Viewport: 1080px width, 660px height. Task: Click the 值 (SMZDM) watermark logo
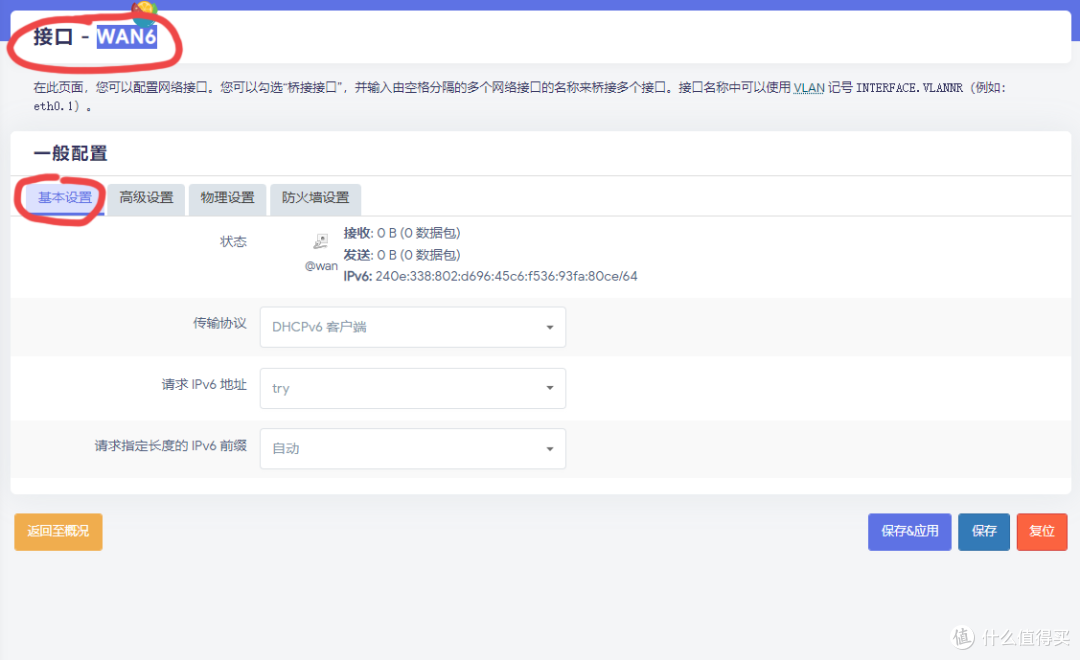pyautogui.click(x=962, y=637)
